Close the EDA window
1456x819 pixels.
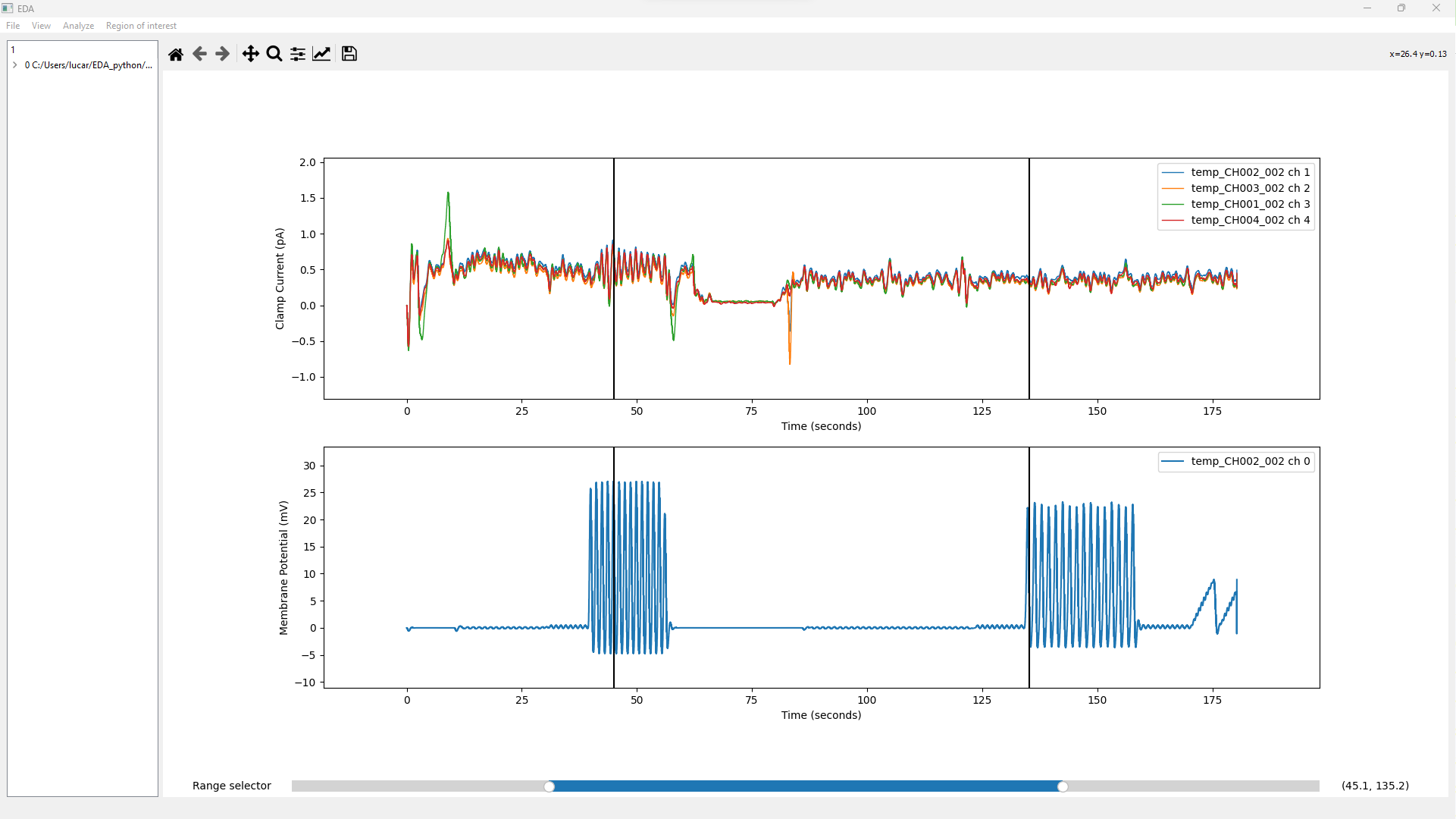(x=1436, y=8)
